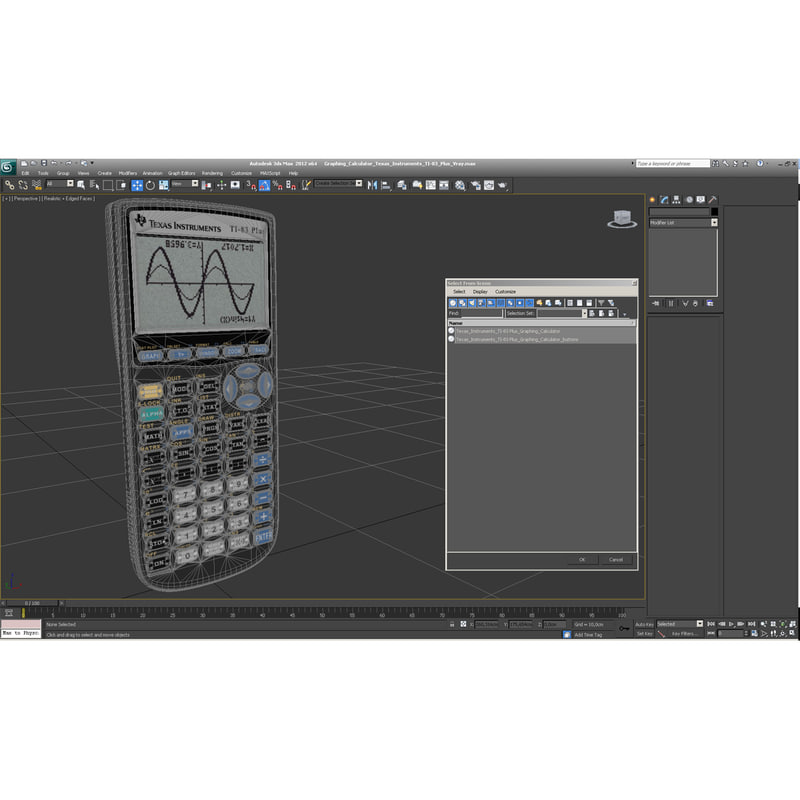This screenshot has width=800, height=800.
Task: Open the Selected key-mode dropdown near Auto Key
Action: click(699, 623)
